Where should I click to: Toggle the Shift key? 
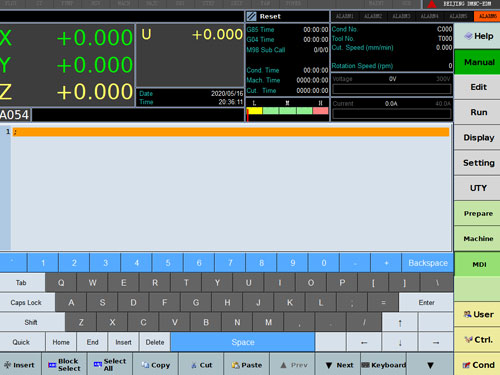pos(31,322)
